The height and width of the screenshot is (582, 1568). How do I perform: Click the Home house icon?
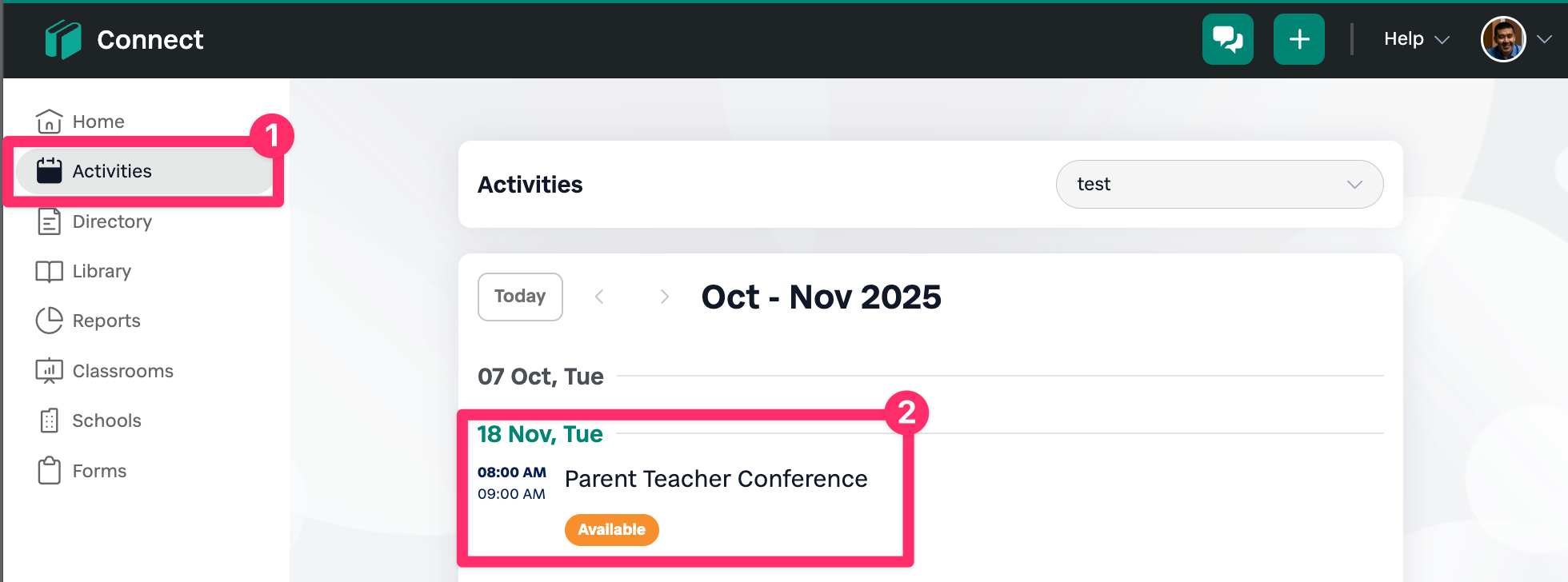49,122
